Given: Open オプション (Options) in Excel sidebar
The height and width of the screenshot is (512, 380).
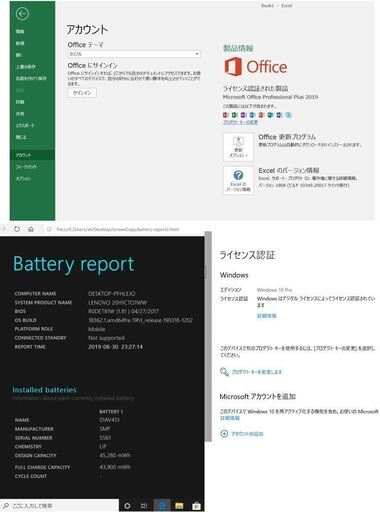Looking at the screenshot, I should click(23, 179).
